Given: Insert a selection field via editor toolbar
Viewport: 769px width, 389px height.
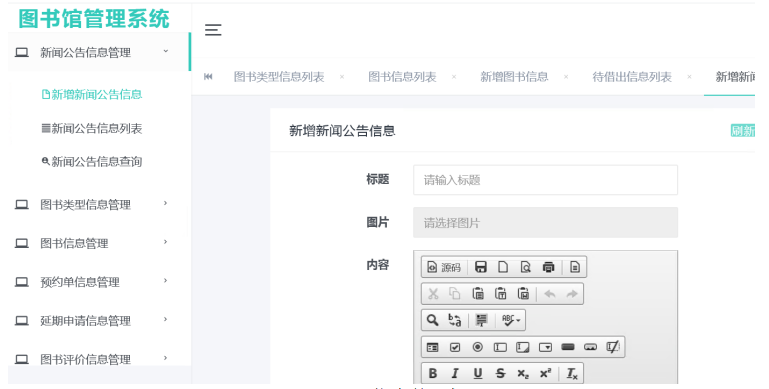Looking at the screenshot, I should 545,347.
